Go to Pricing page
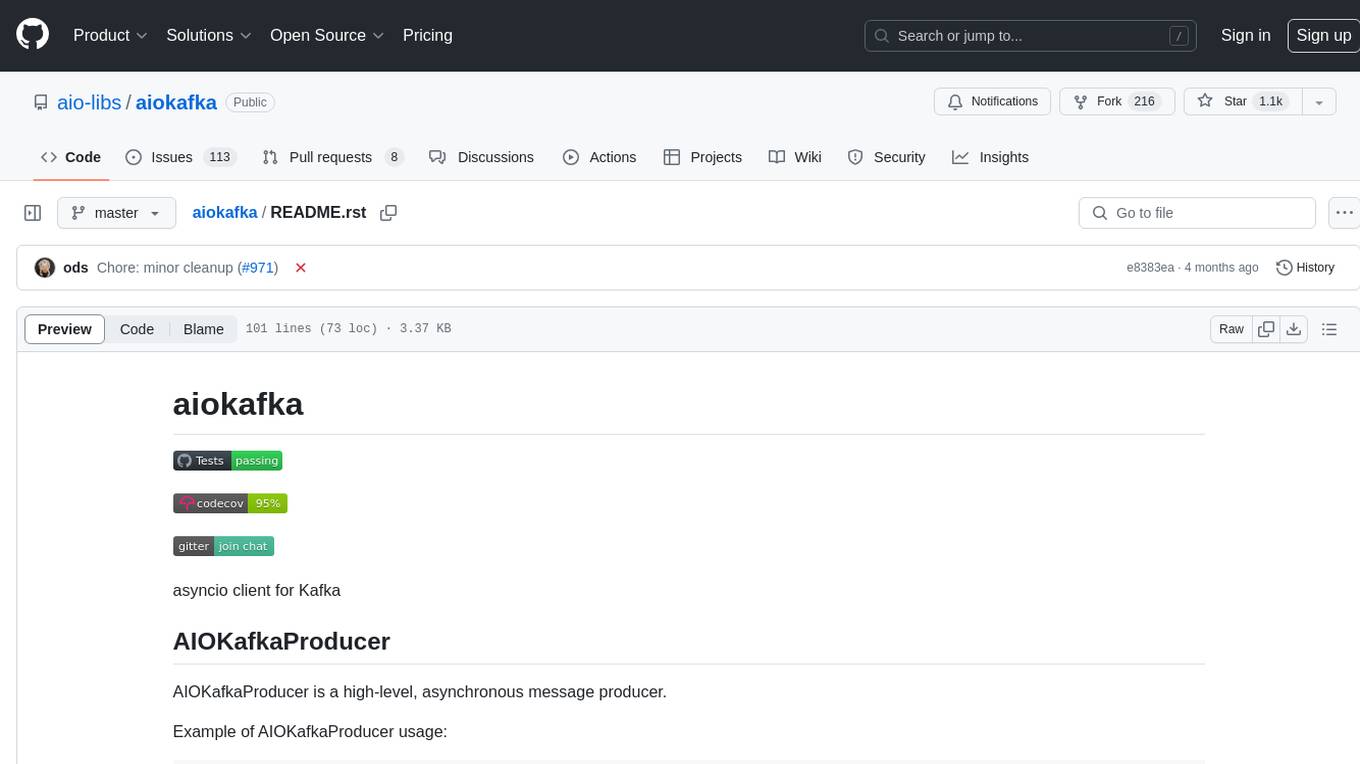The height and width of the screenshot is (764, 1360). pos(427,35)
